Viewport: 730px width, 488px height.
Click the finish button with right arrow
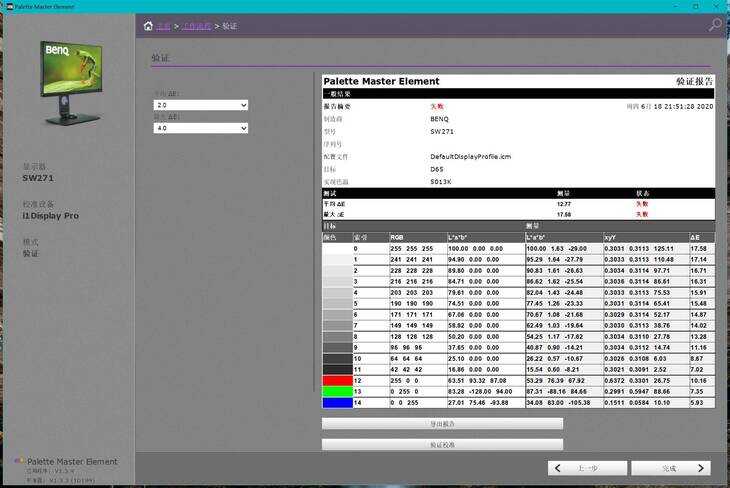point(671,468)
